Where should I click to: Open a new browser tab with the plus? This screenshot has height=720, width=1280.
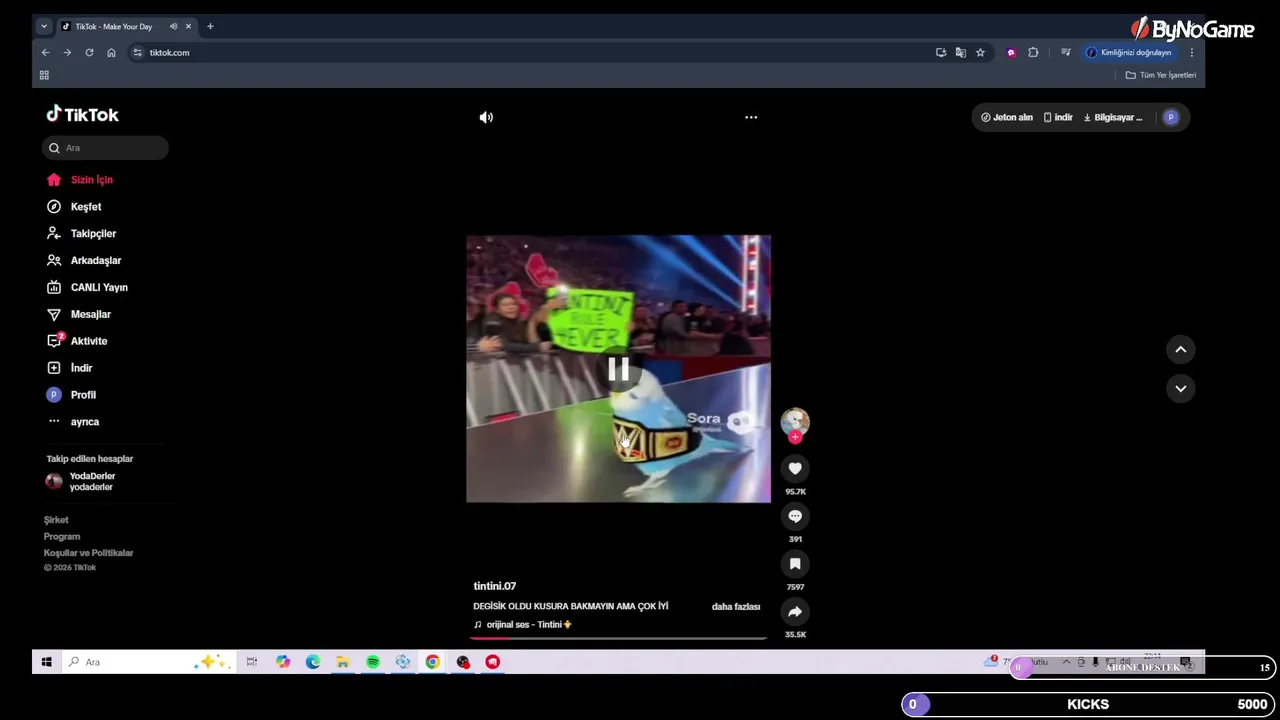click(210, 27)
